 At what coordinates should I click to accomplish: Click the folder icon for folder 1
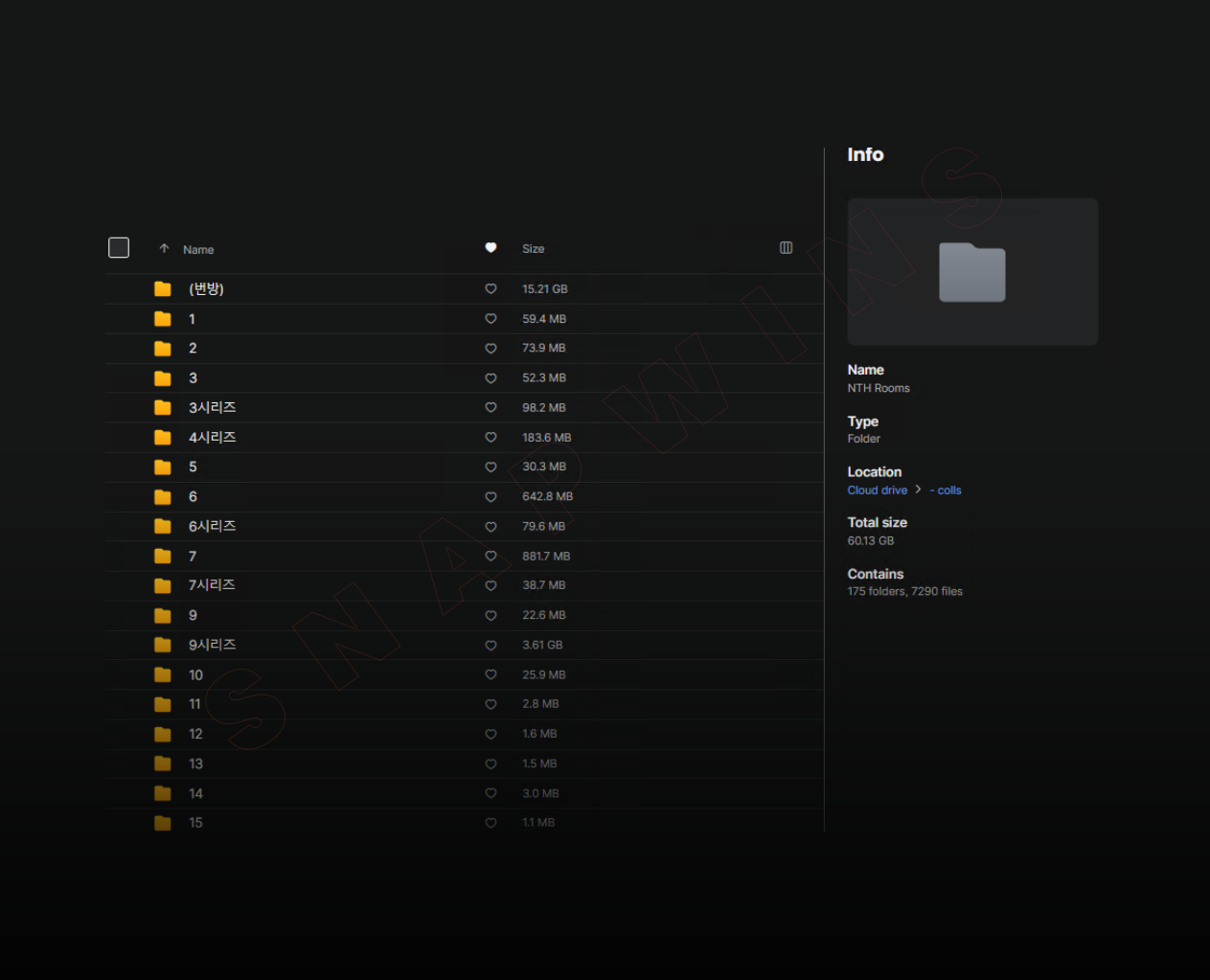pos(163,319)
